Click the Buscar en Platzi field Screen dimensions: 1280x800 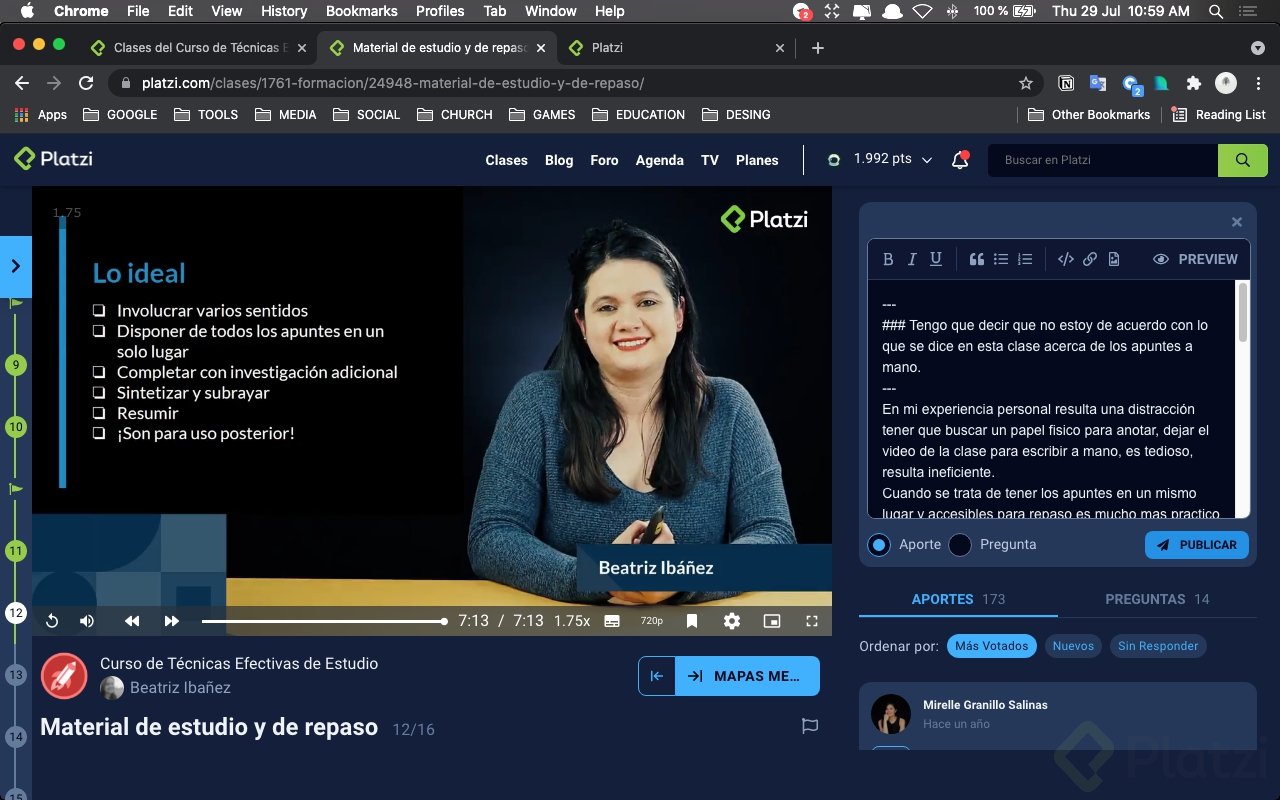pyautogui.click(x=1103, y=160)
